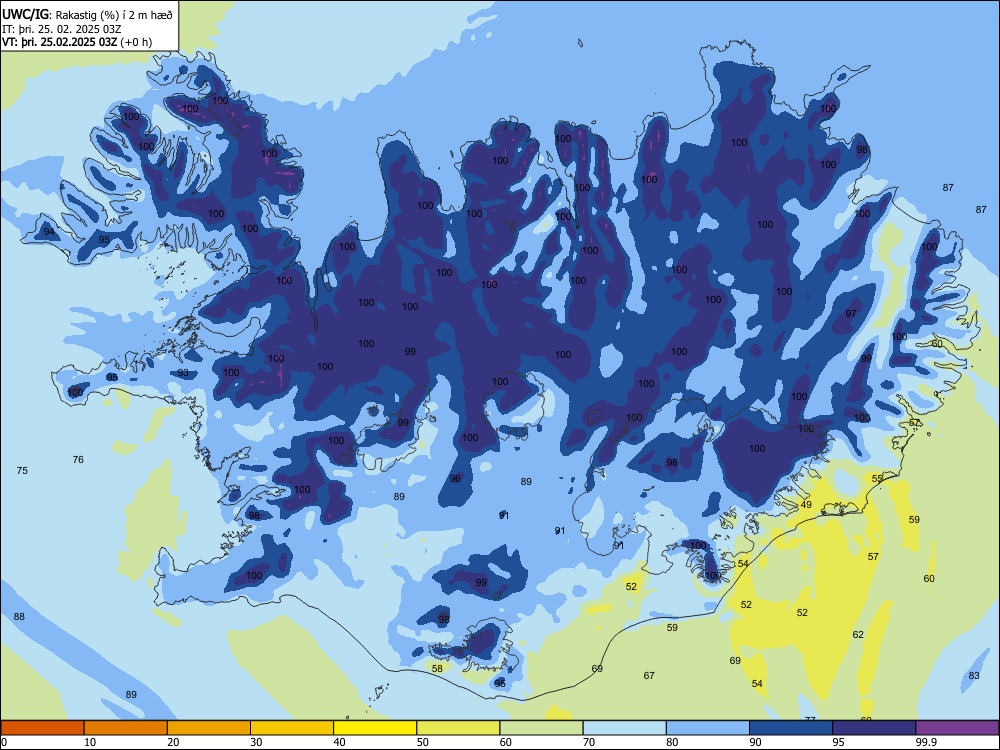Click the 0–10 dark orange legend swatch
The image size is (1000, 750).
click(42, 728)
